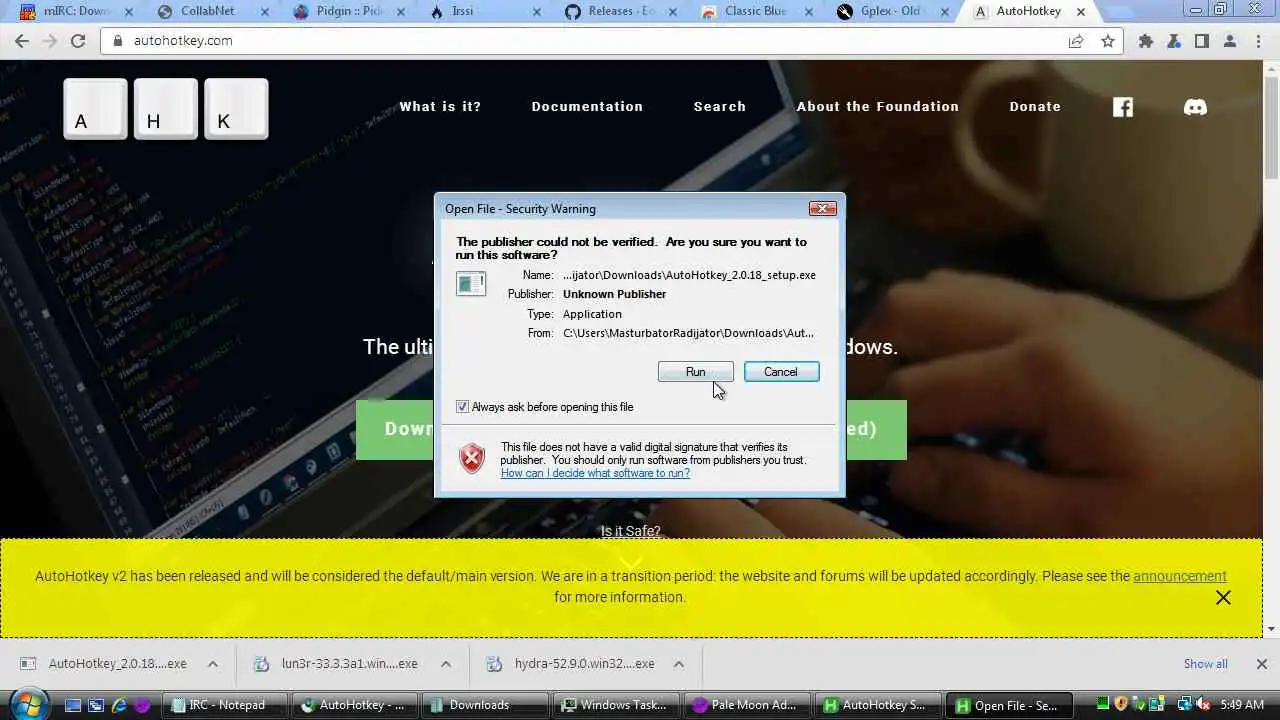Click the H key logo tile

tap(166, 108)
